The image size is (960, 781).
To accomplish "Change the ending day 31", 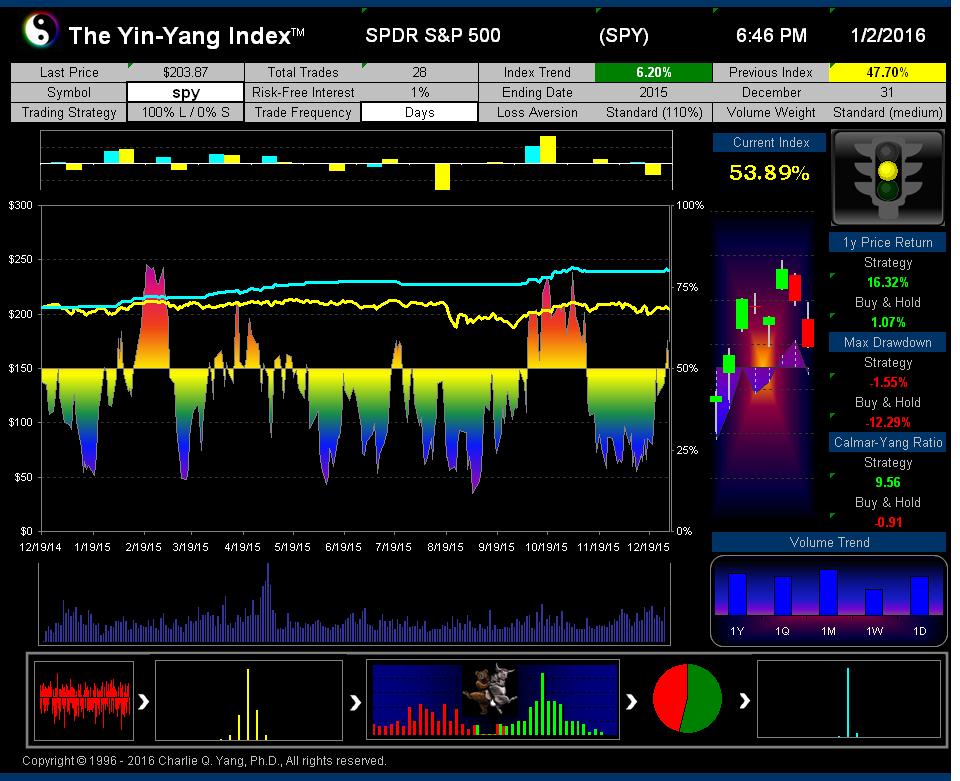I will pos(887,92).
